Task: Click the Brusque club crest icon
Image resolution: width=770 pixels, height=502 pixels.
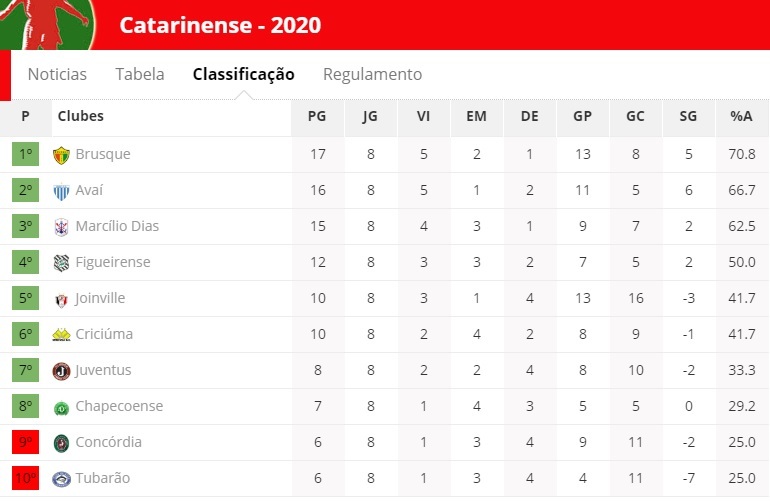Action: tap(61, 155)
